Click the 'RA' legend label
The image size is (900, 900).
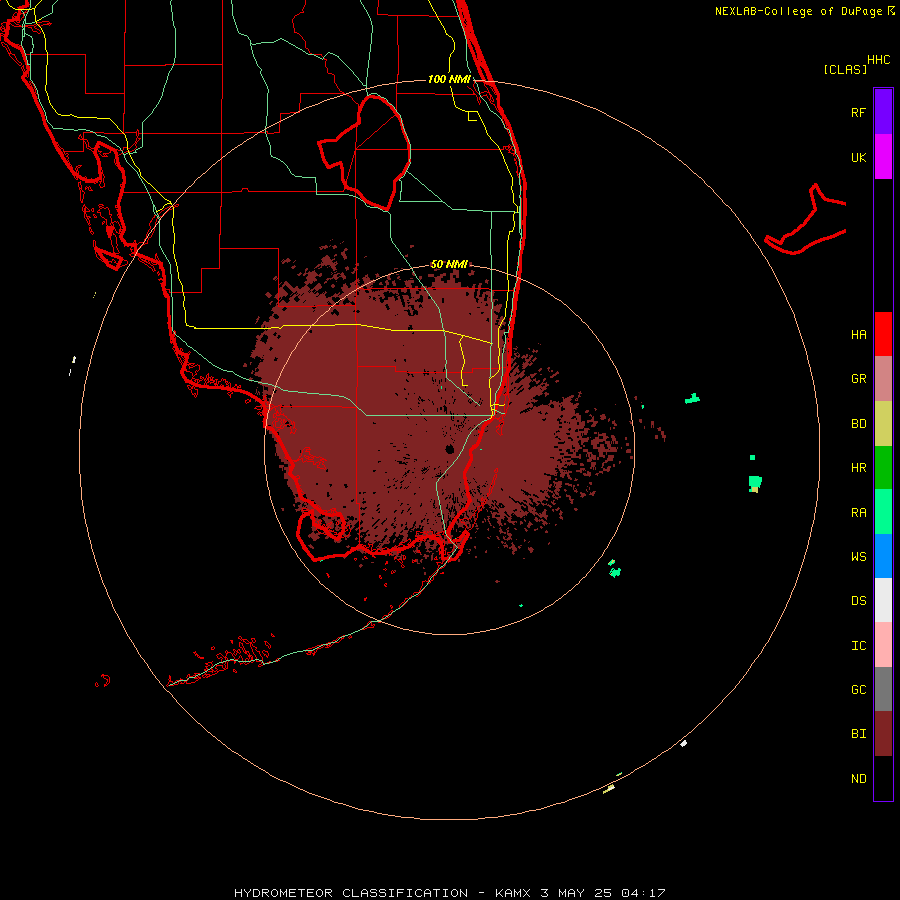(858, 513)
